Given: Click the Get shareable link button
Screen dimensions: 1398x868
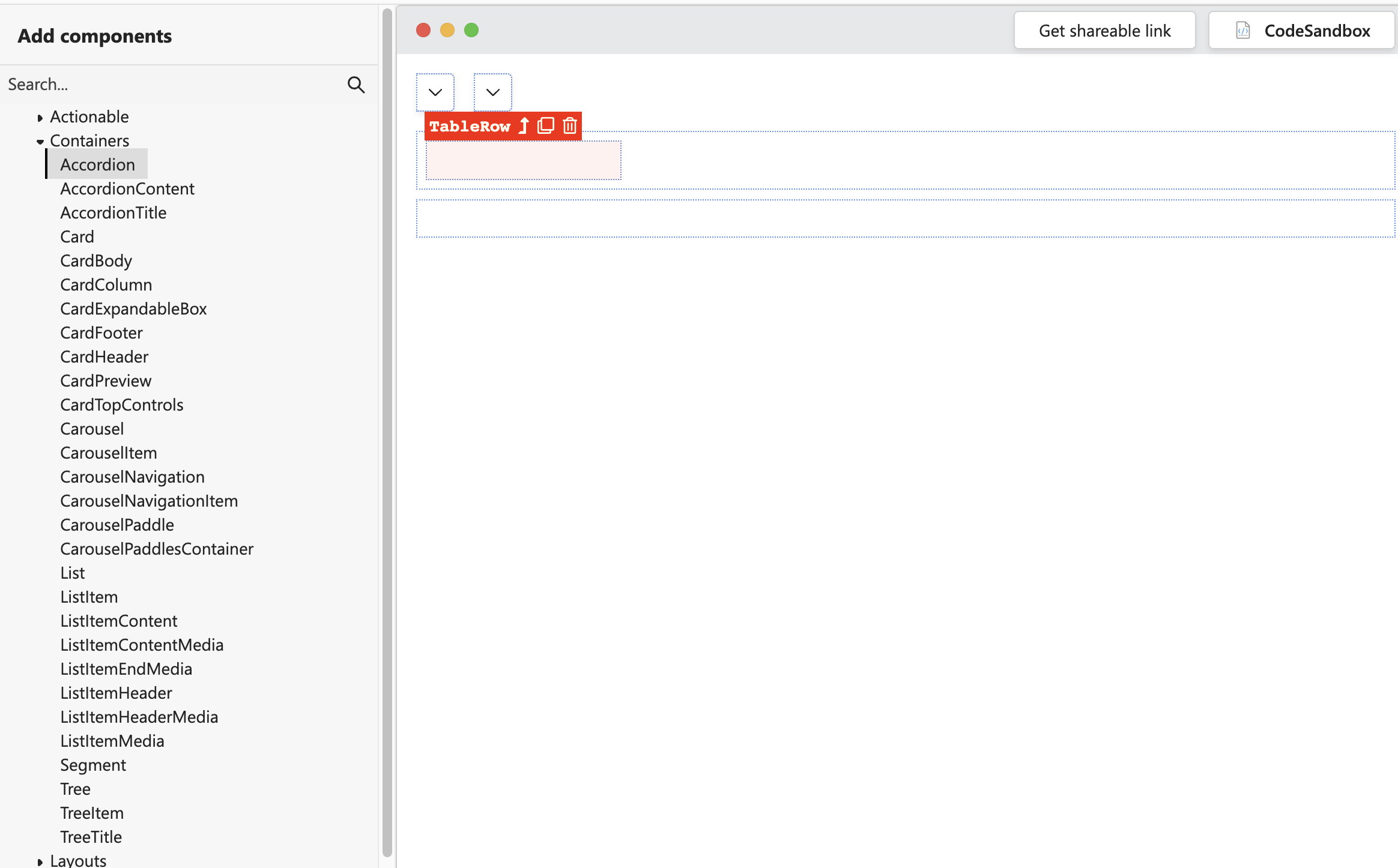Looking at the screenshot, I should 1104,30.
